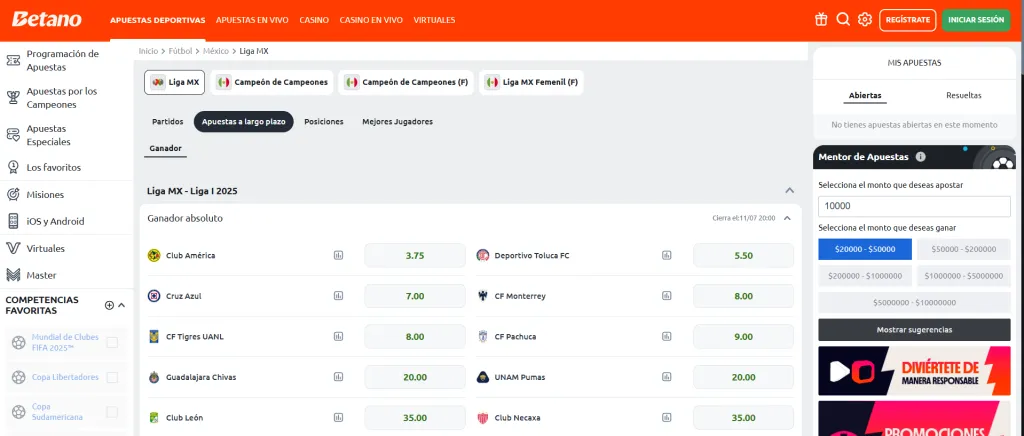Add favorite competition with plus icon
The width and height of the screenshot is (1024, 436).
109,305
